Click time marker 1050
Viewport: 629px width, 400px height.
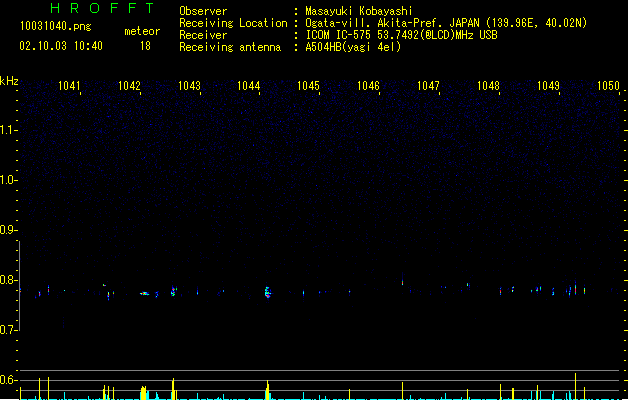(x=608, y=86)
